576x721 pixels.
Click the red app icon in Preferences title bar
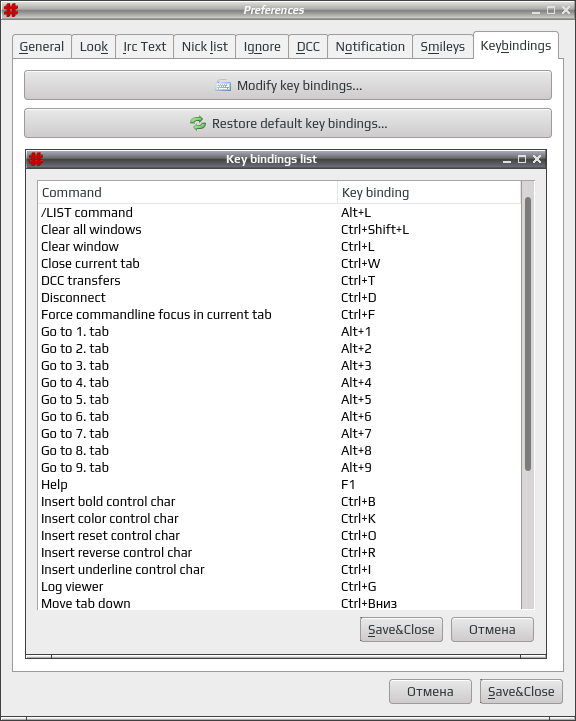click(11, 10)
